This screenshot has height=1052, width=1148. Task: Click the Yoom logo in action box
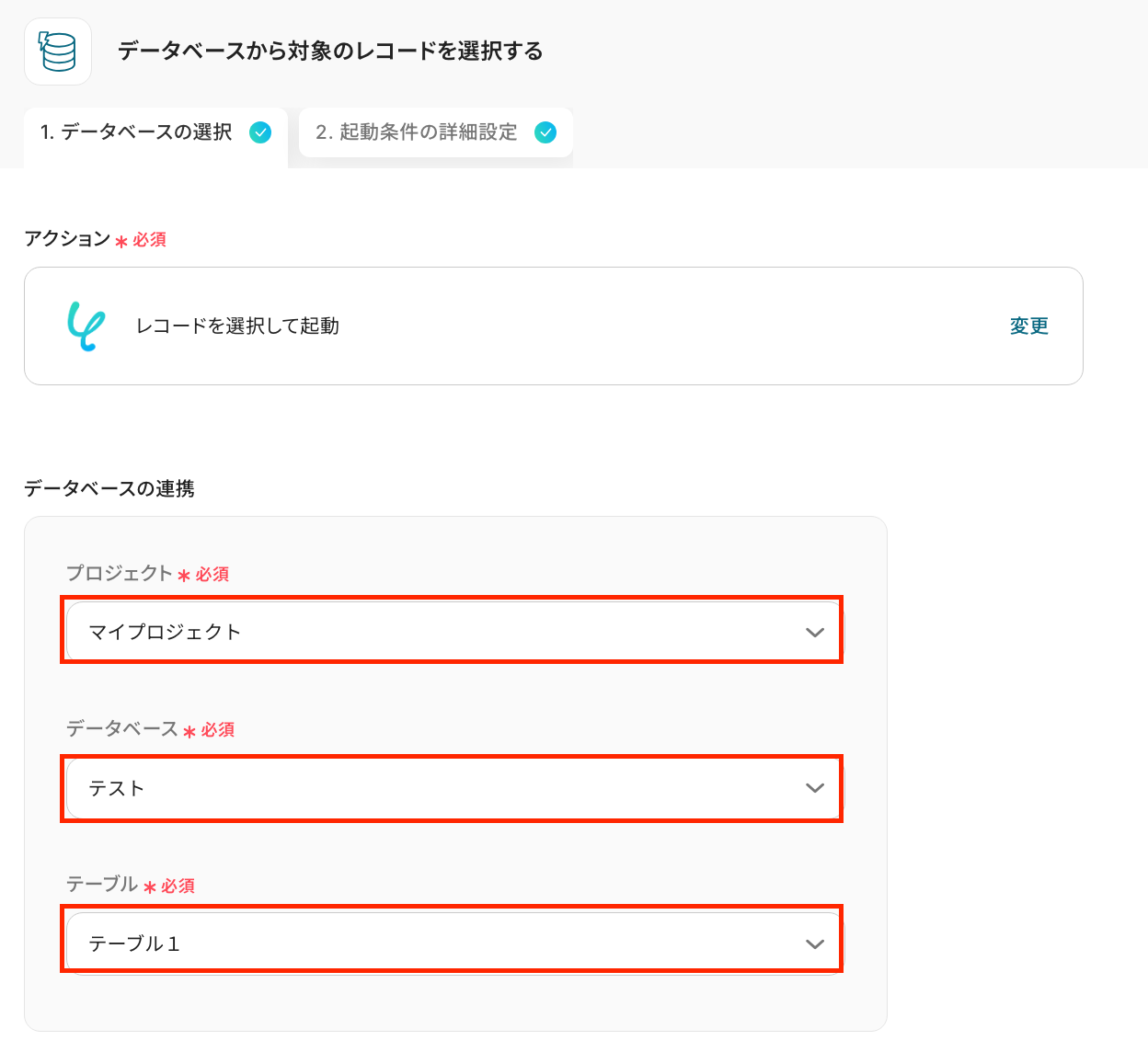point(86,326)
